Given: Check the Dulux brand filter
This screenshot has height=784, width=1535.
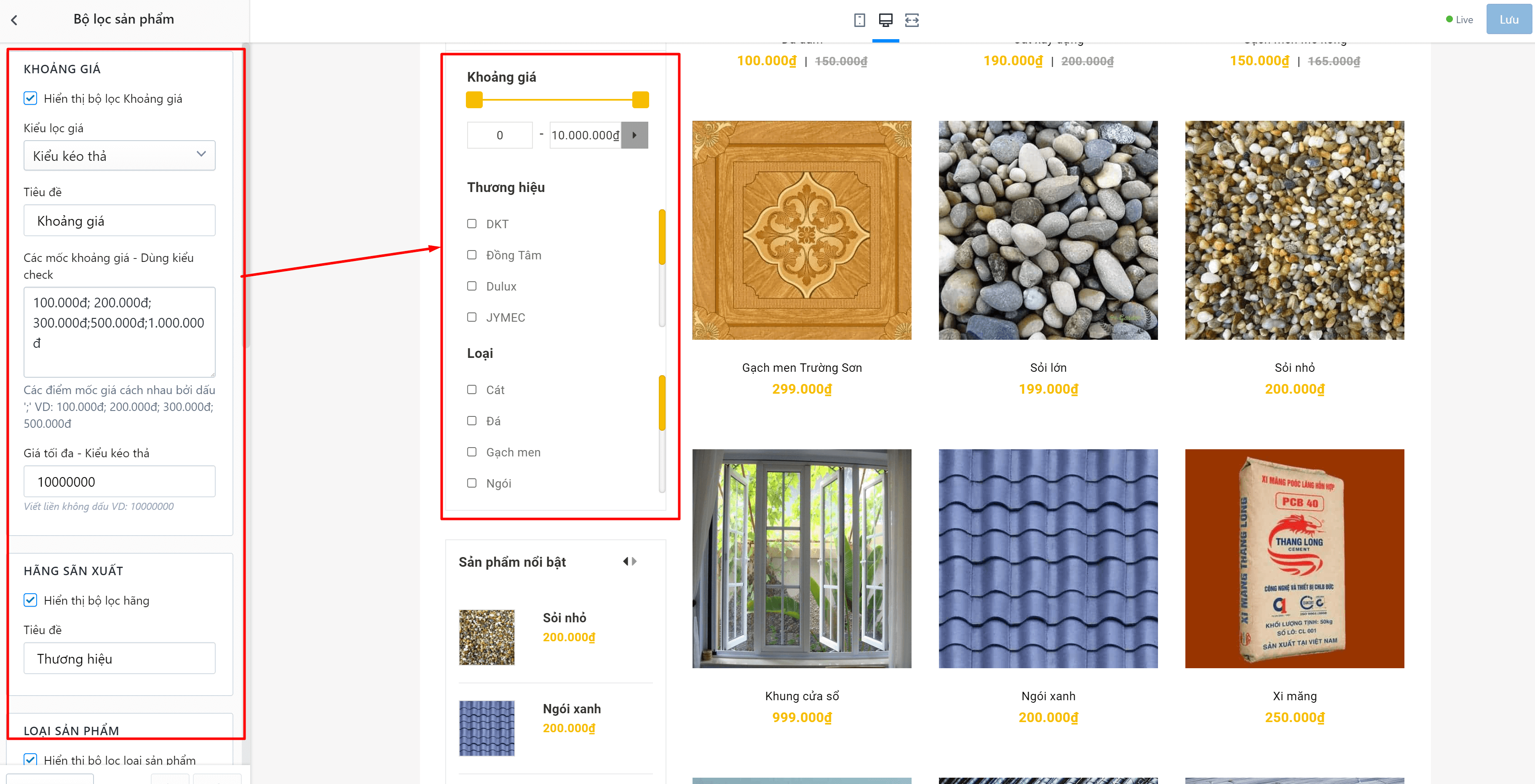Looking at the screenshot, I should [472, 286].
